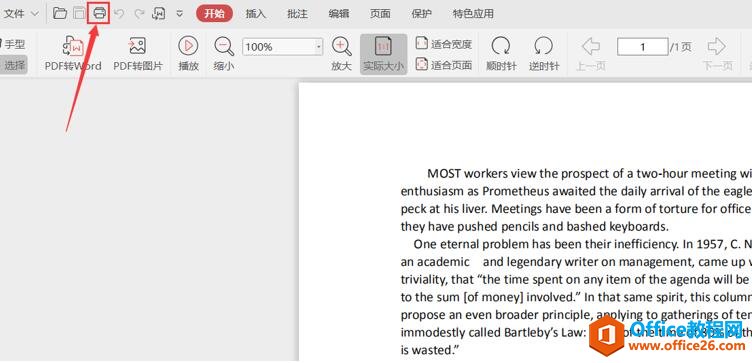Click the words "Bartleby's Law" in document
Viewport: 752px width, 363px height.
pos(544,332)
